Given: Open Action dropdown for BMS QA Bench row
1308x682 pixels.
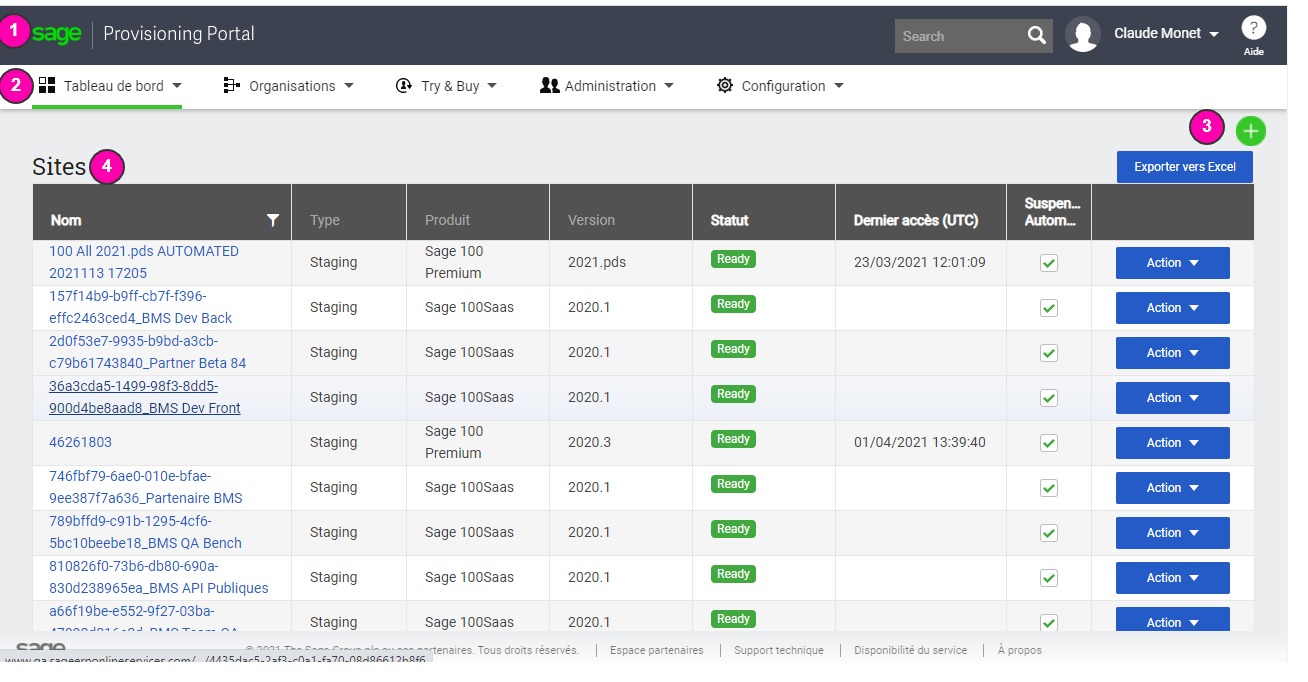Looking at the screenshot, I should pyautogui.click(x=1172, y=533).
